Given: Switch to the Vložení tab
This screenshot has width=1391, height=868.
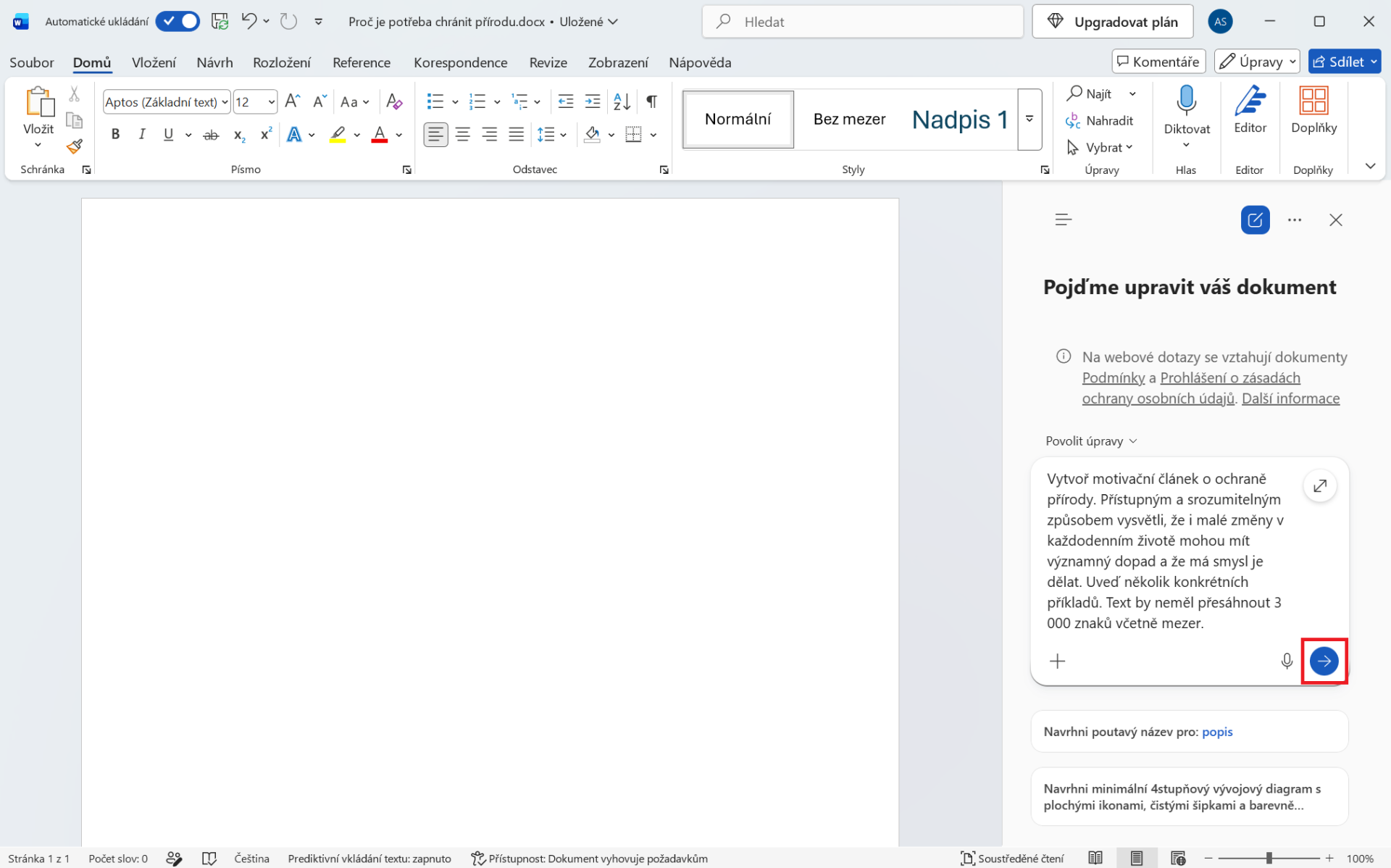Looking at the screenshot, I should click(x=154, y=62).
